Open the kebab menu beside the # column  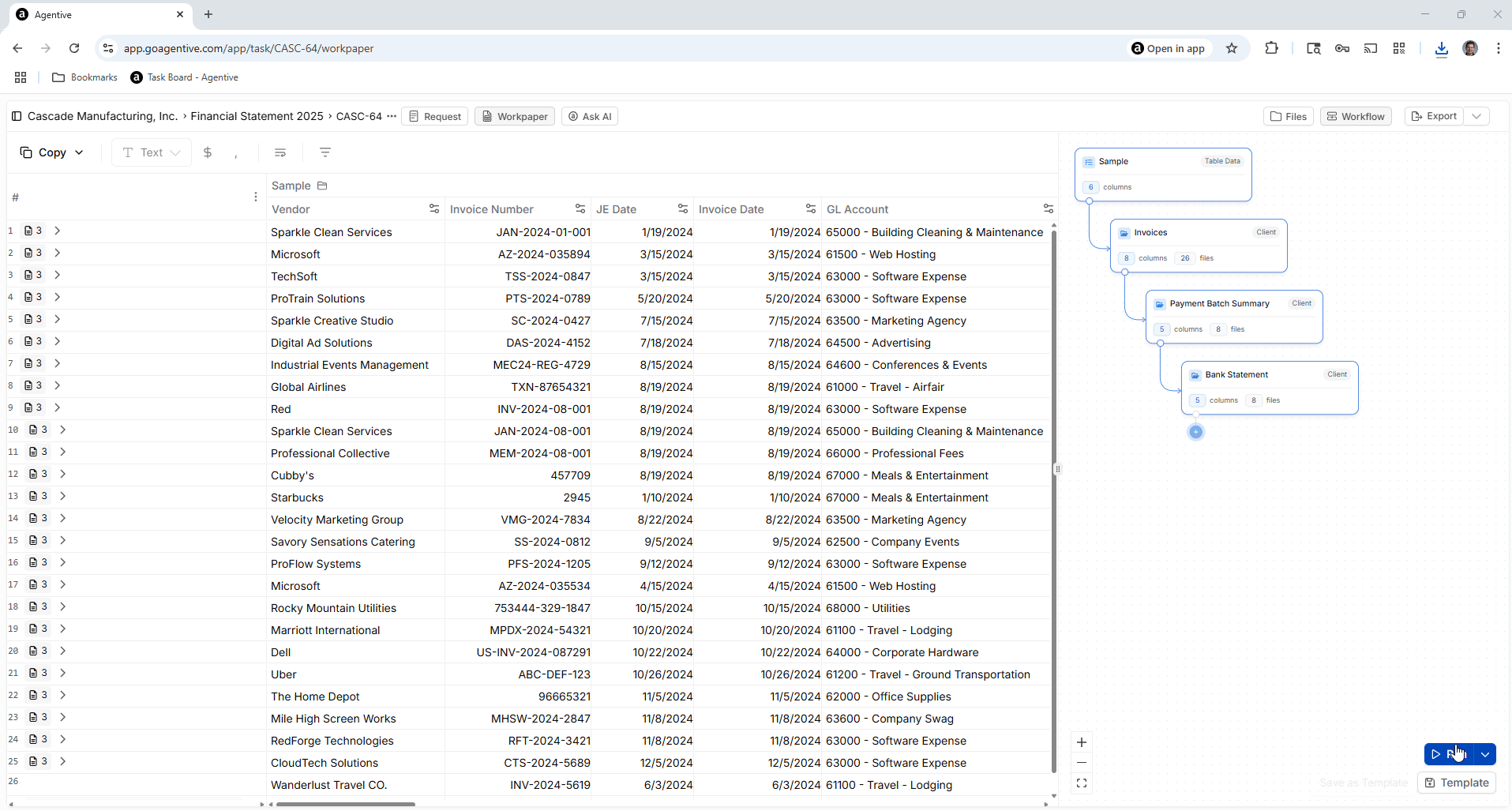click(255, 197)
